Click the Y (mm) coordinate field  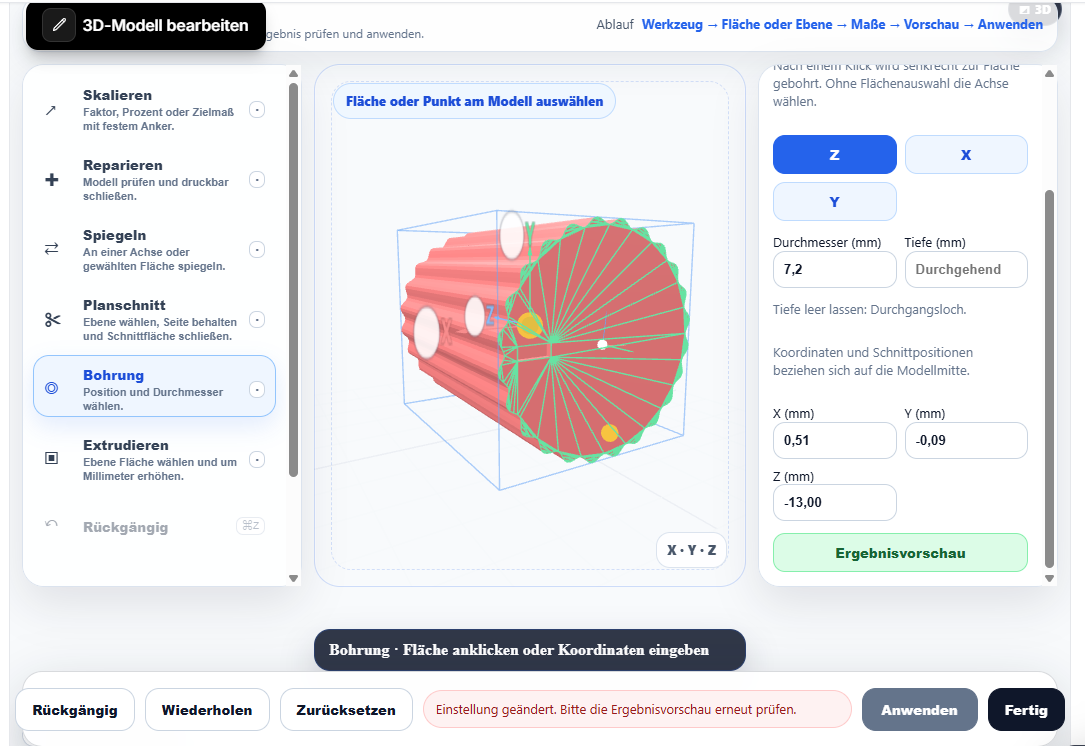(966, 440)
